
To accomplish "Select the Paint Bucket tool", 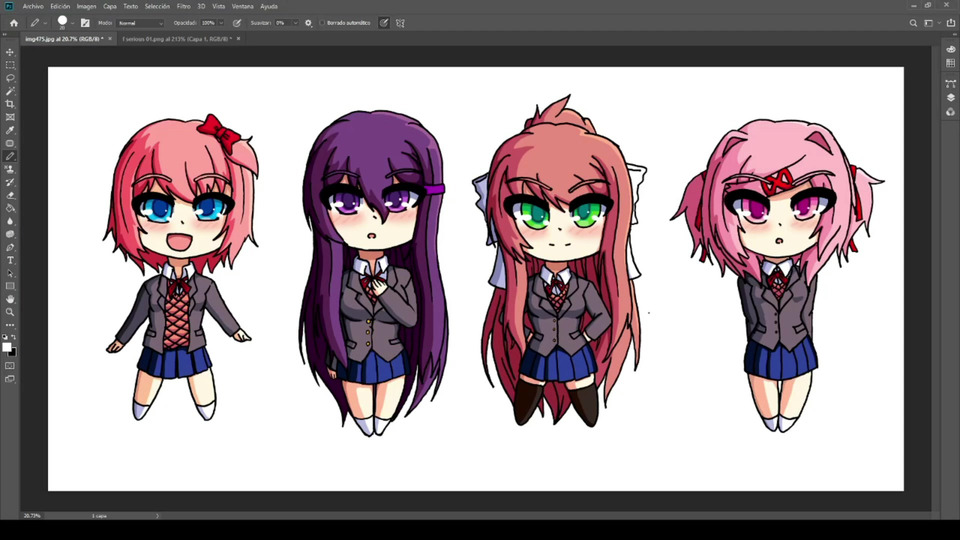I will point(10,208).
